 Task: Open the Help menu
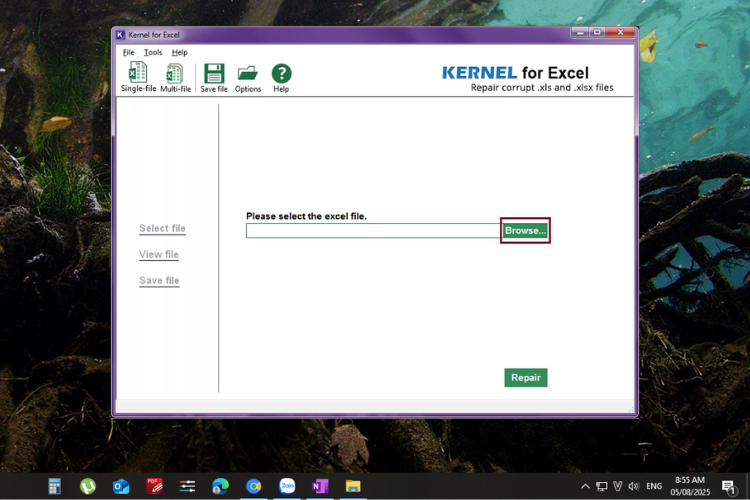pyautogui.click(x=180, y=53)
